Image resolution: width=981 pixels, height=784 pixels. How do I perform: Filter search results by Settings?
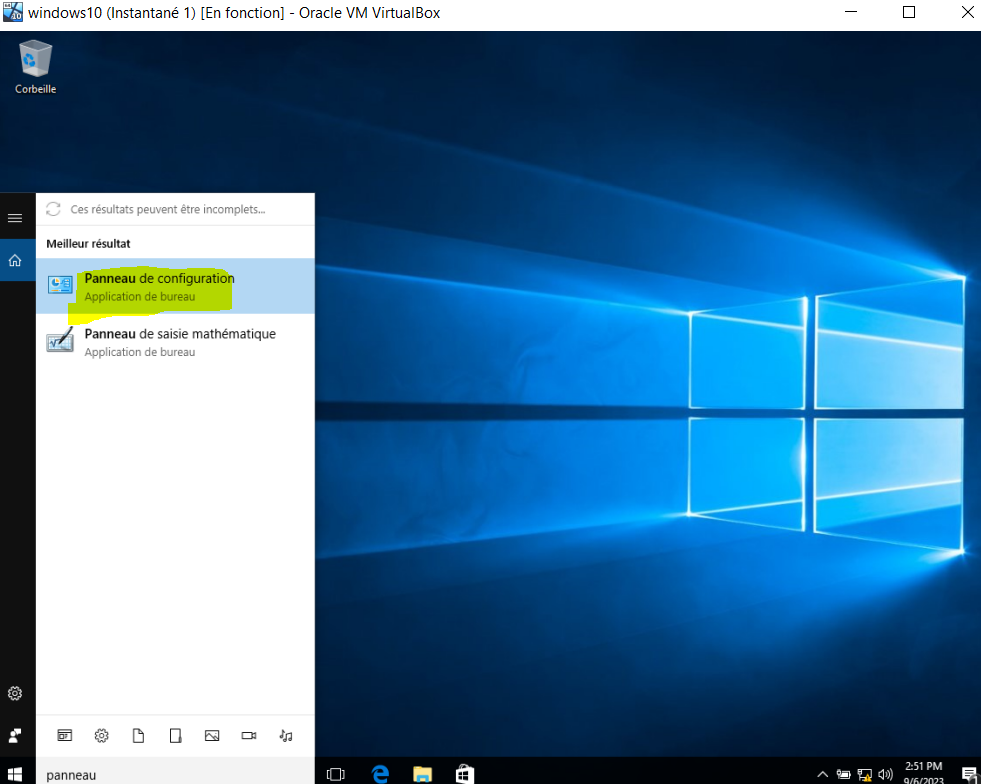tap(101, 735)
